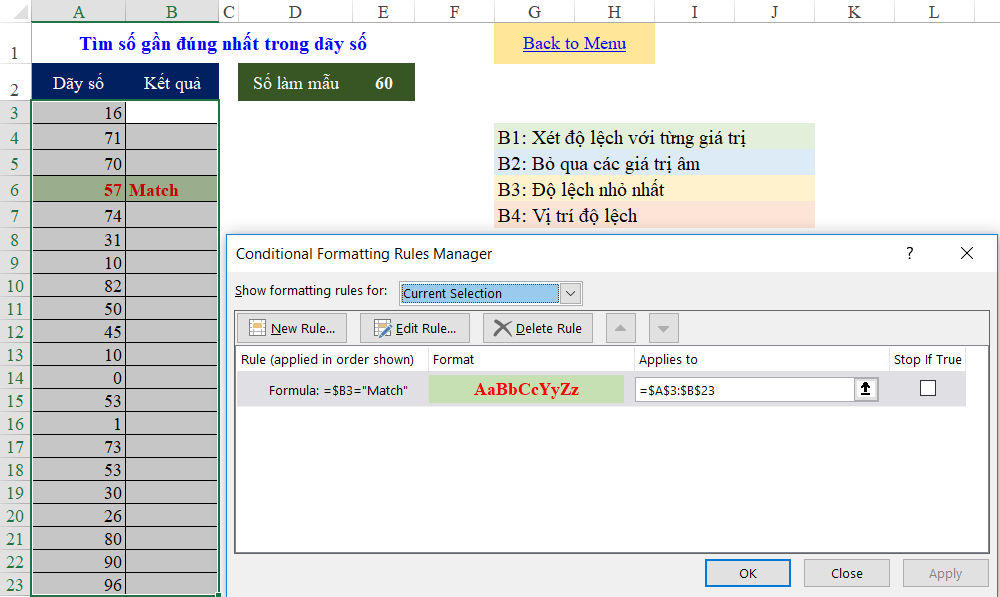Click the collapse dialog range selector icon

pos(866,390)
